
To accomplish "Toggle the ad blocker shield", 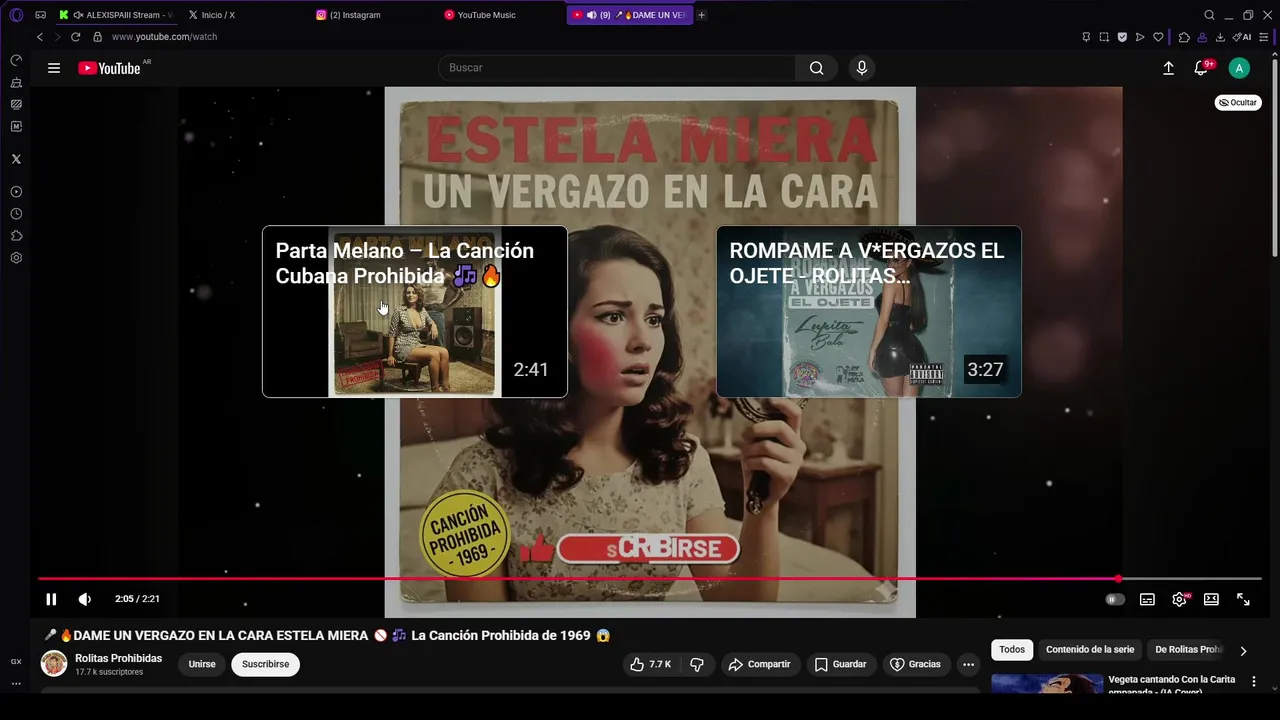I will click(1122, 37).
